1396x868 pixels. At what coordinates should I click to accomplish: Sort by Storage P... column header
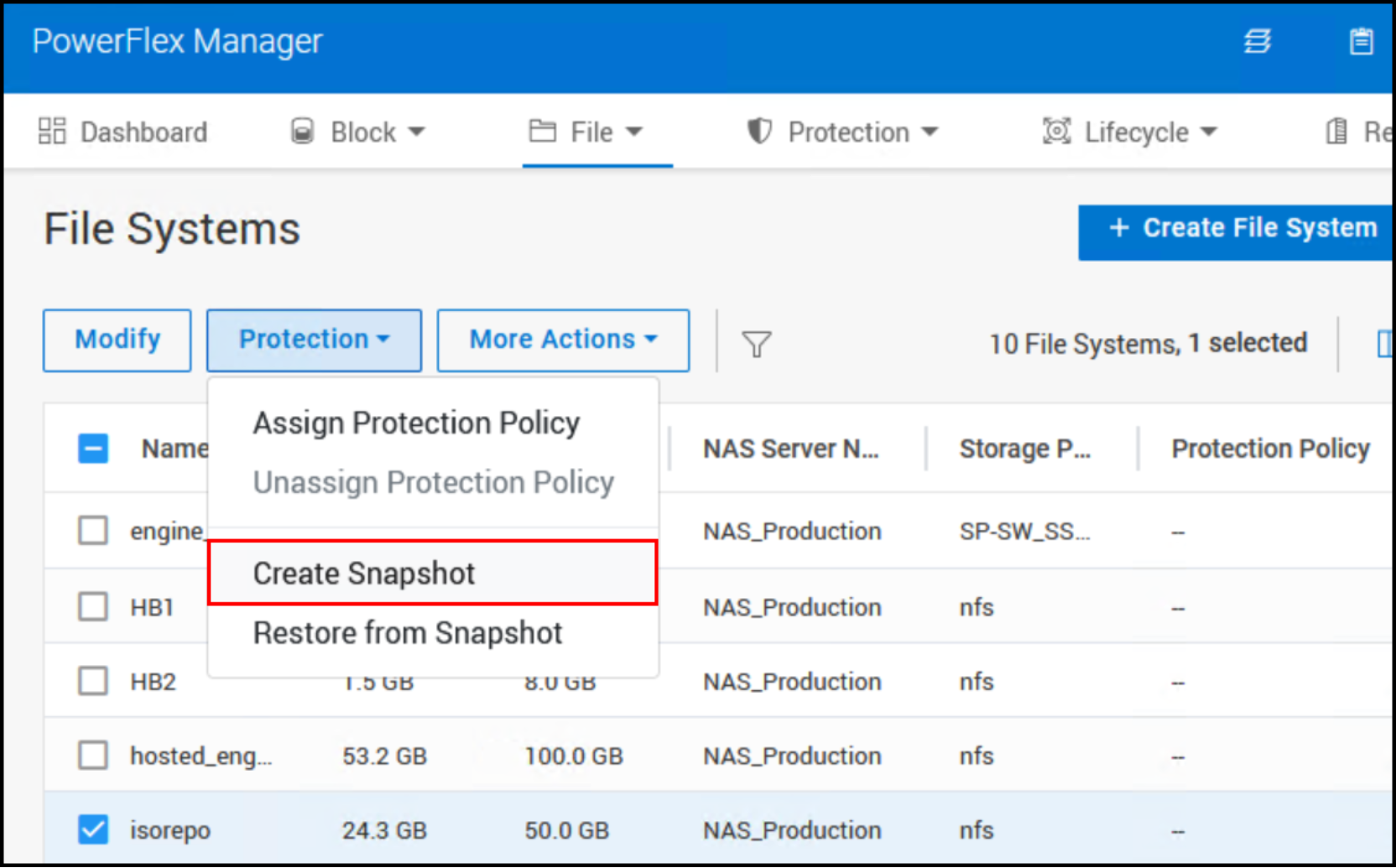point(1024,449)
